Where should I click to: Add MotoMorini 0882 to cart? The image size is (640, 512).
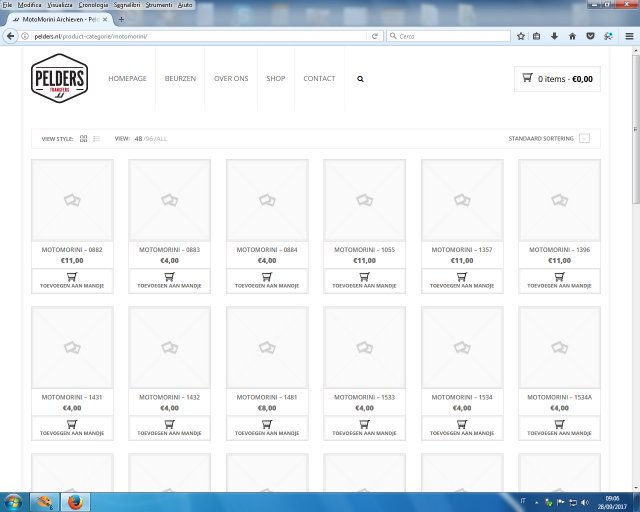(x=72, y=280)
